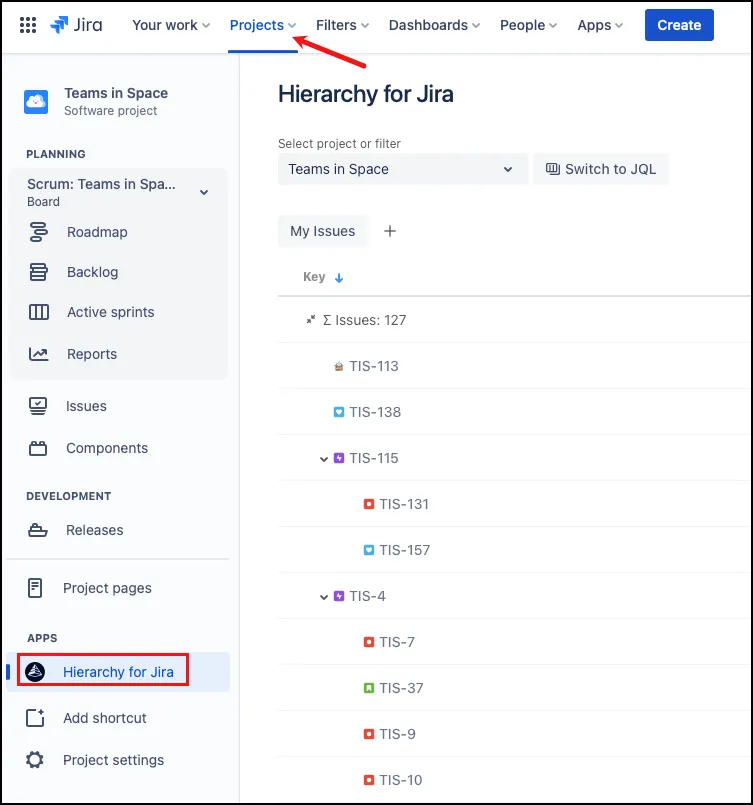Open issue key TIS-10
The height and width of the screenshot is (805, 753).
(400, 780)
